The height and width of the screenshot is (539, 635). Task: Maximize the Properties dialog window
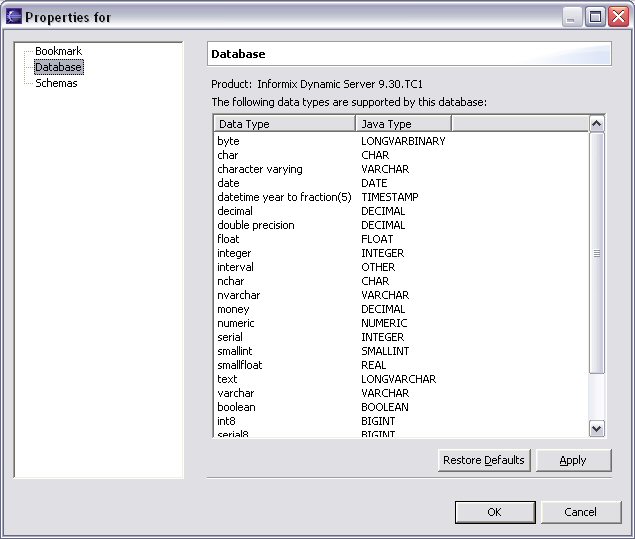tap(596, 17)
